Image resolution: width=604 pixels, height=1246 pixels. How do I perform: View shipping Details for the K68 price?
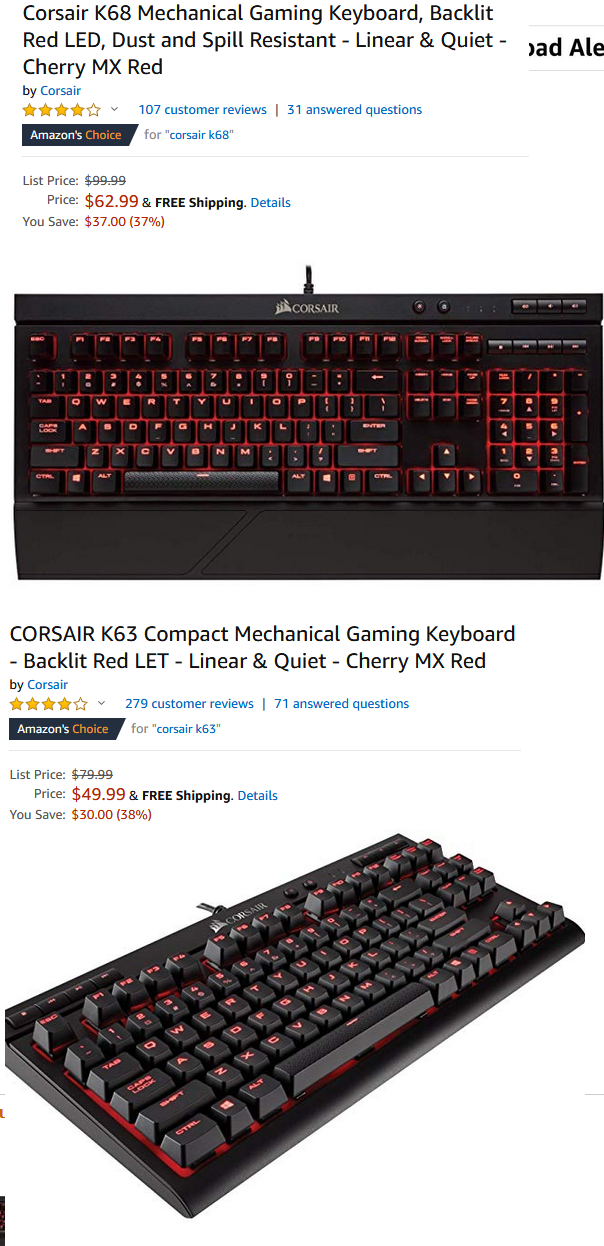(x=270, y=203)
